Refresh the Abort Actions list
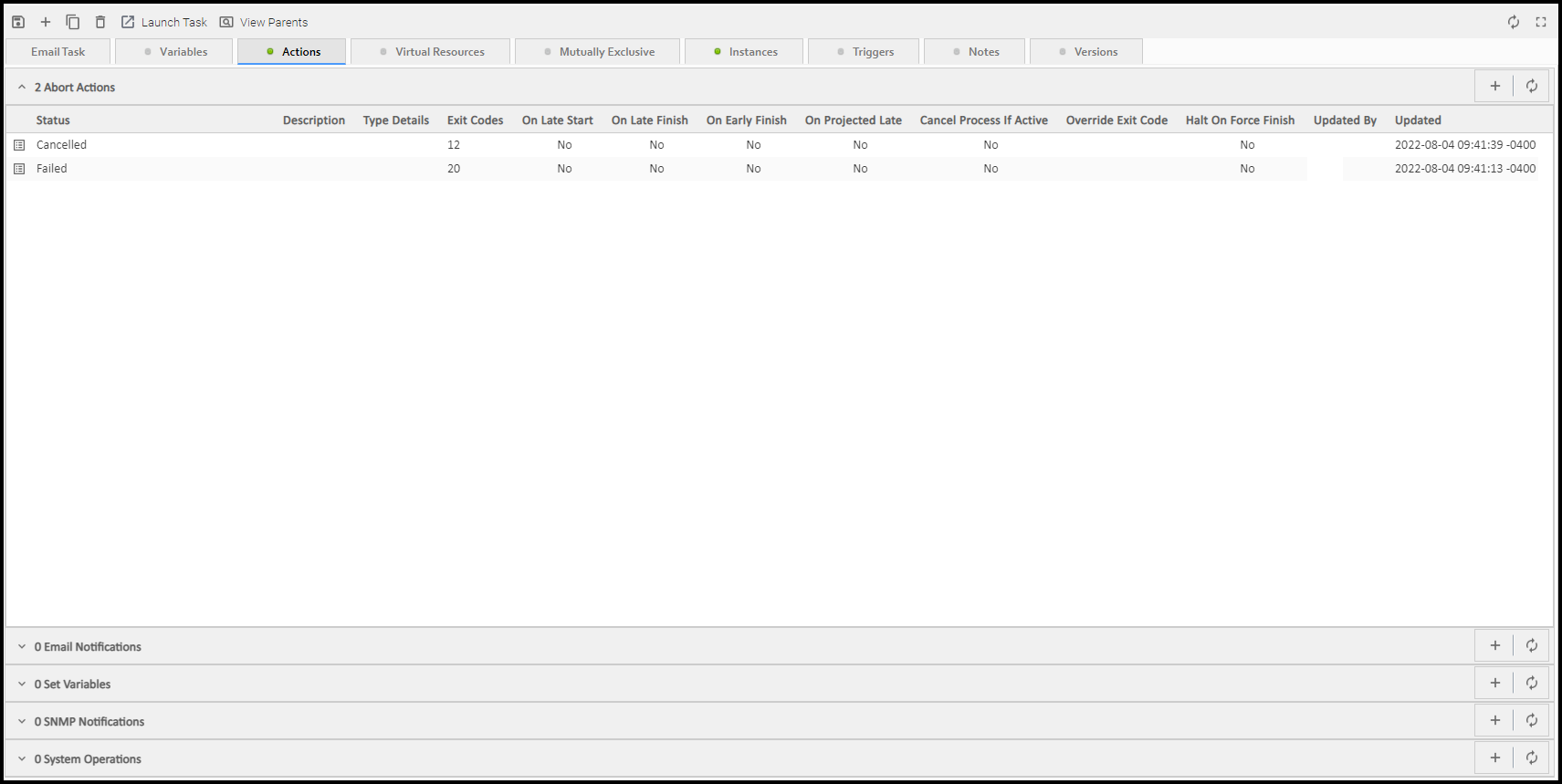 point(1532,86)
